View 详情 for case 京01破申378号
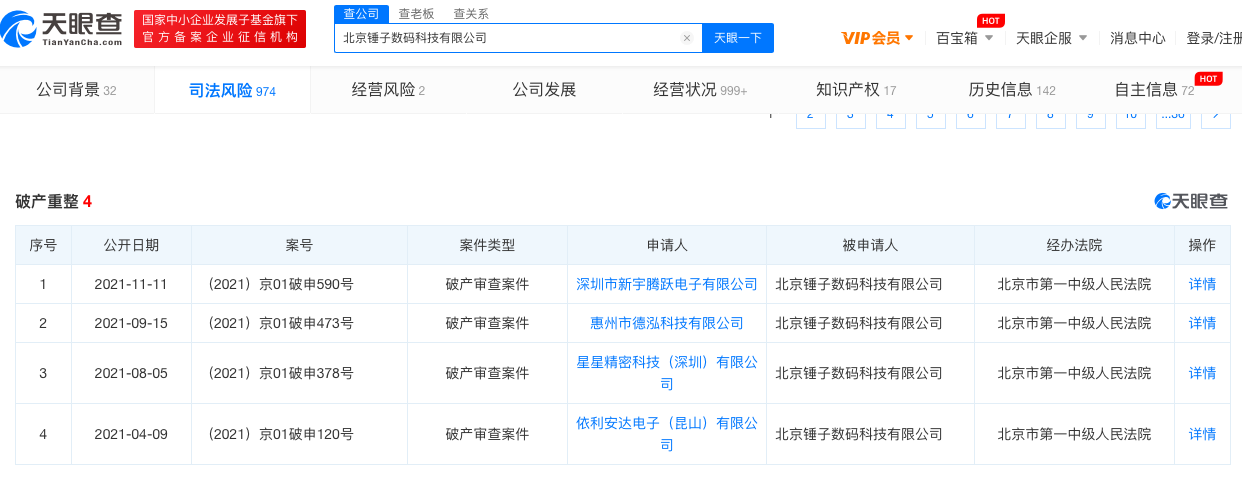 coord(1202,373)
